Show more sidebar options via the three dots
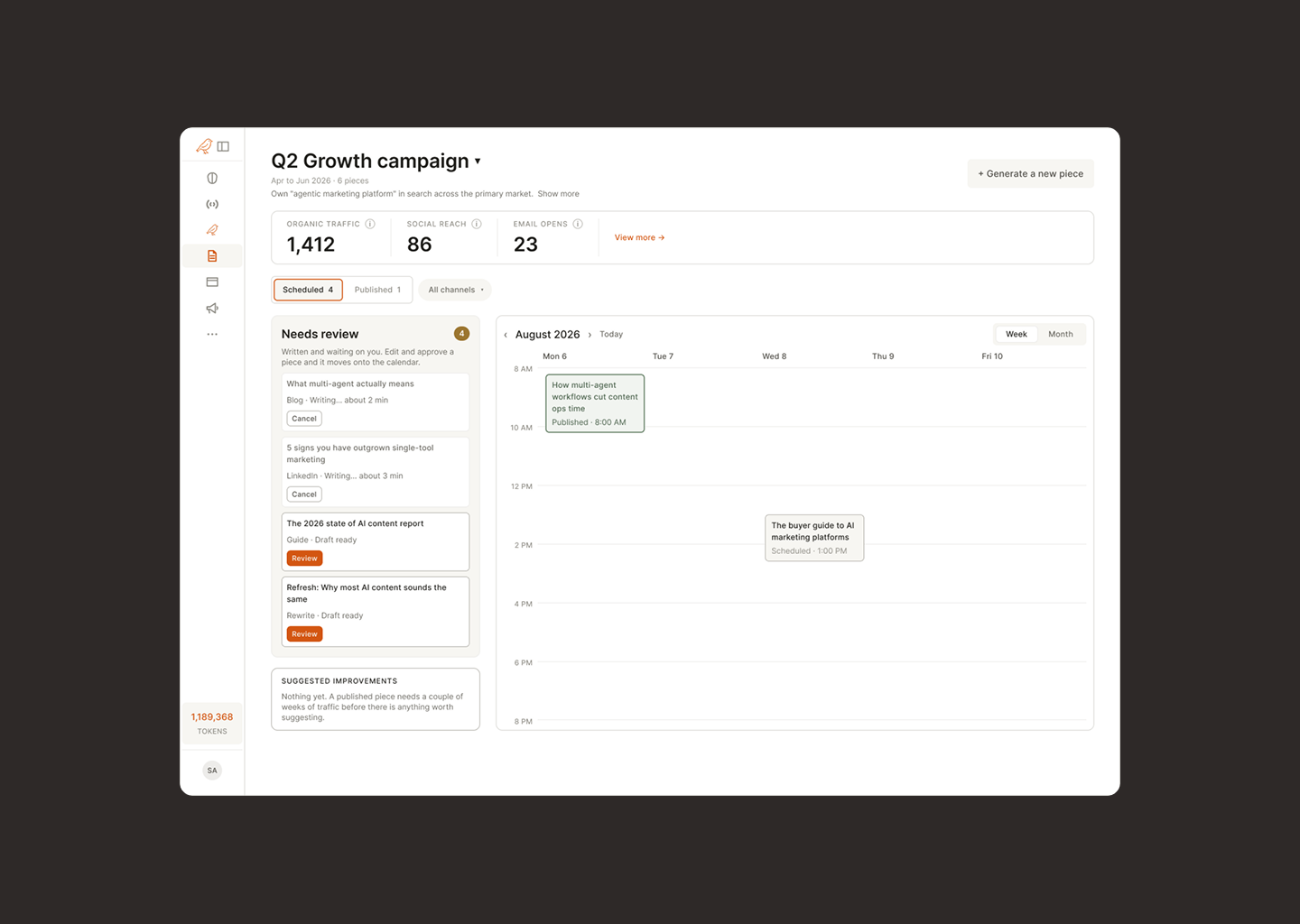The width and height of the screenshot is (1300, 924). point(212,334)
